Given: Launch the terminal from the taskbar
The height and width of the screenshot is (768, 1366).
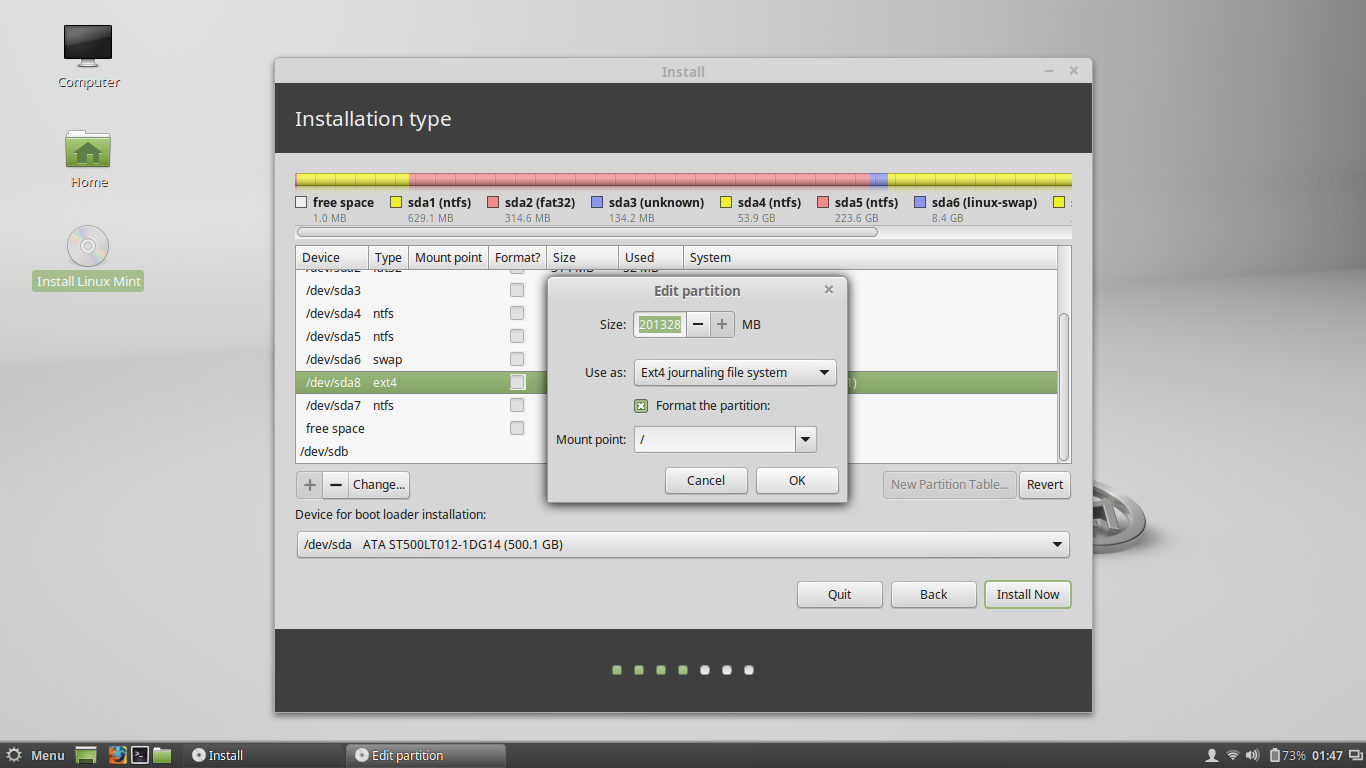Looking at the screenshot, I should (140, 755).
